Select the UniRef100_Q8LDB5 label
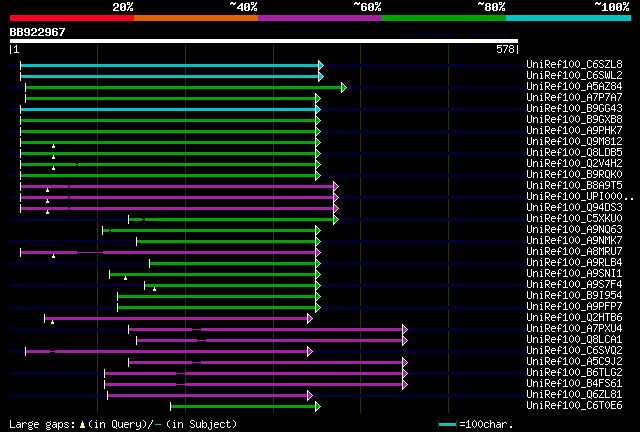 (574, 152)
